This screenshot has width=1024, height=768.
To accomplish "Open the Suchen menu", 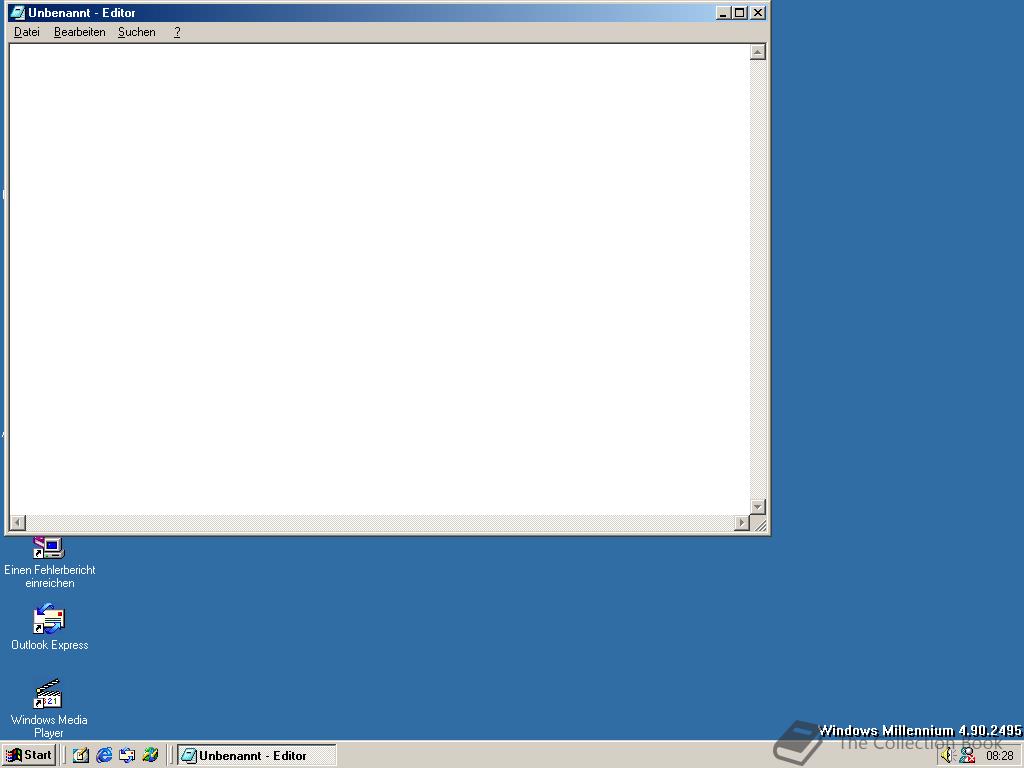I will pyautogui.click(x=136, y=32).
